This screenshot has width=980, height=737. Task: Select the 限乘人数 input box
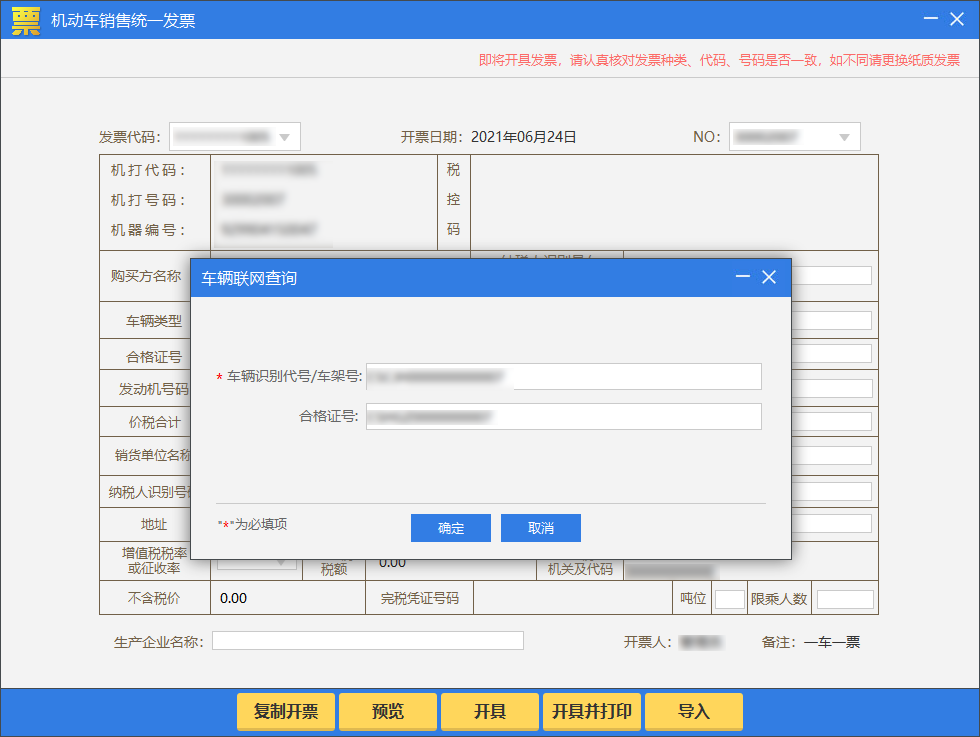845,599
